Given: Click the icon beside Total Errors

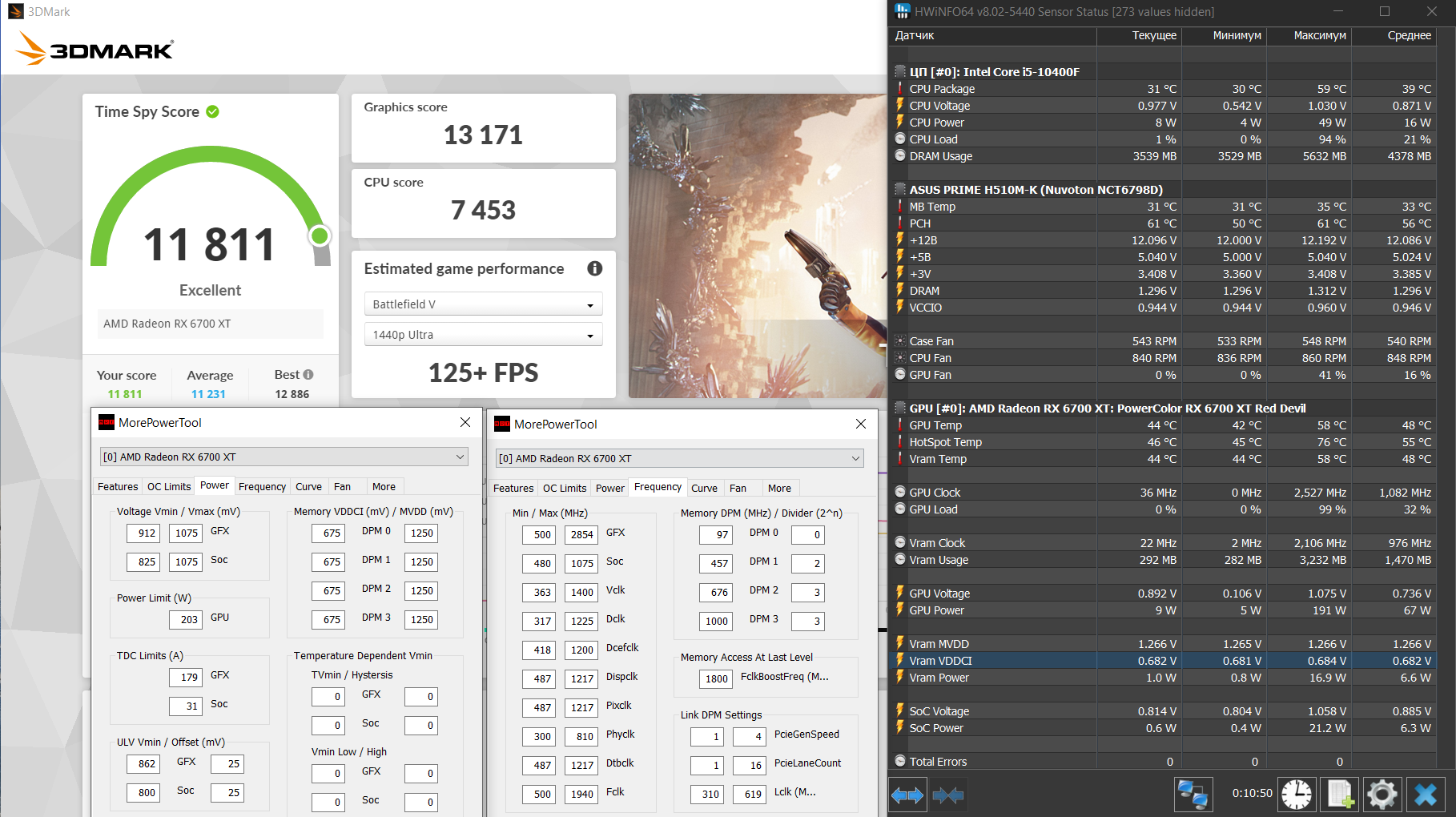Looking at the screenshot, I should click(x=900, y=761).
